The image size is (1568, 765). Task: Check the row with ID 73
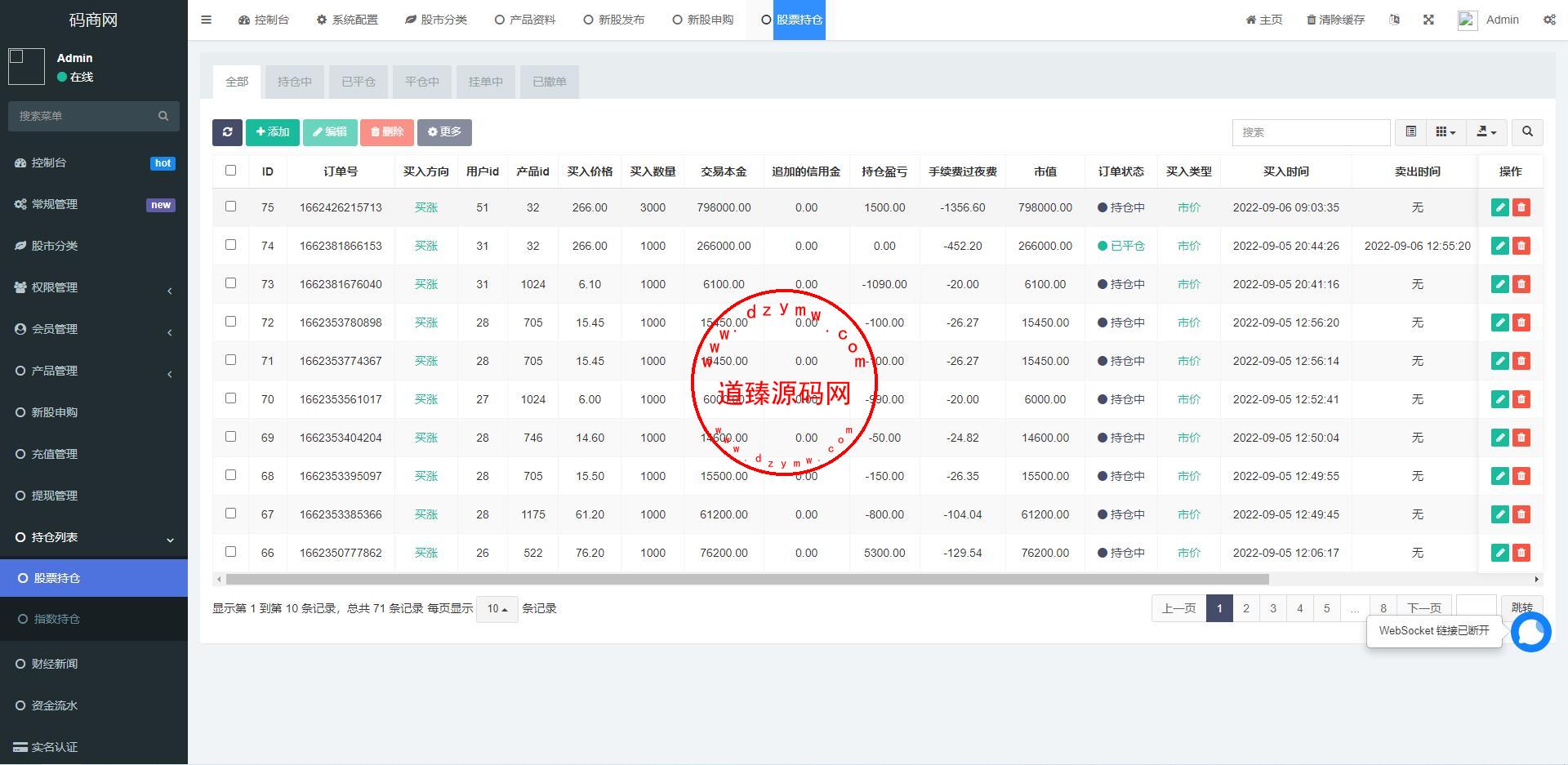(x=230, y=283)
